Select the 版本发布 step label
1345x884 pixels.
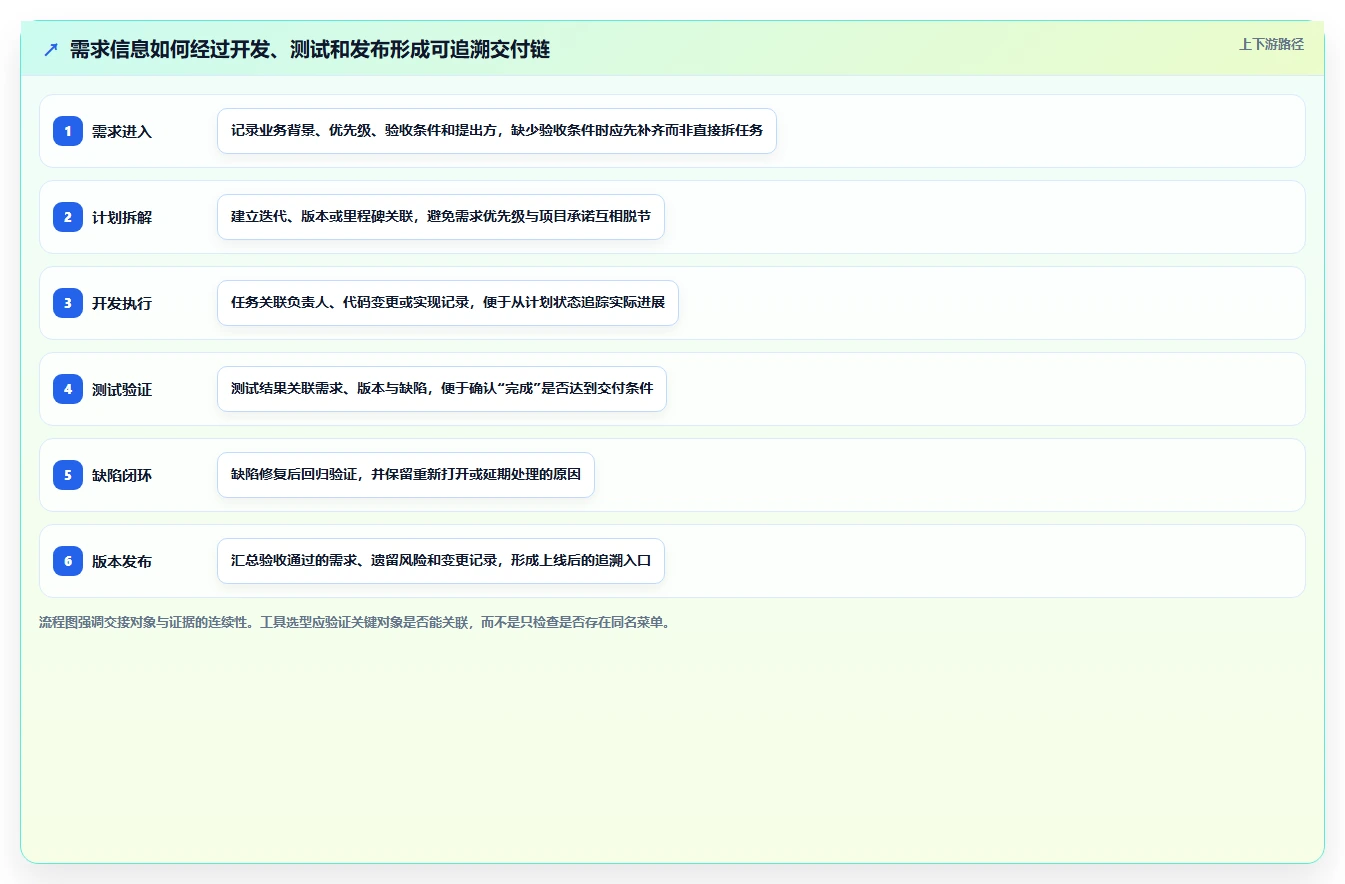122,561
